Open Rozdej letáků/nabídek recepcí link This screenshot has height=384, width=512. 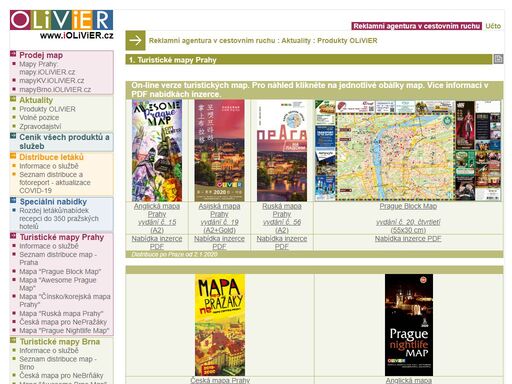59,218
